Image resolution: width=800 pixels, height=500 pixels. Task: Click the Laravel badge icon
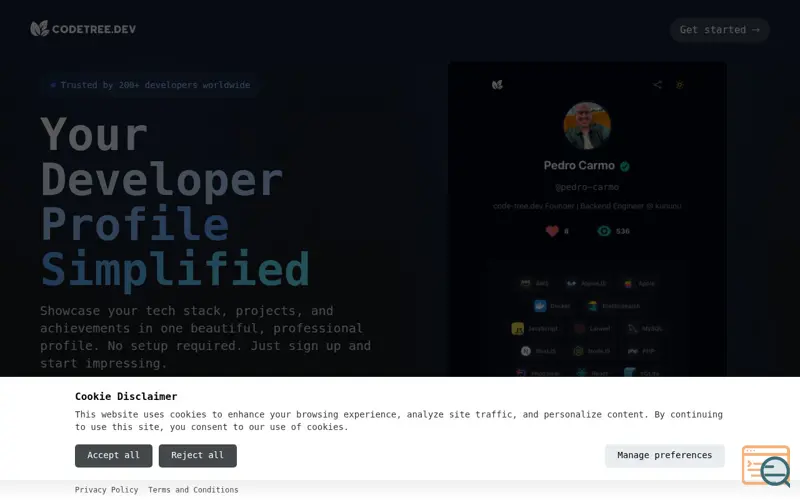pyautogui.click(x=580, y=329)
